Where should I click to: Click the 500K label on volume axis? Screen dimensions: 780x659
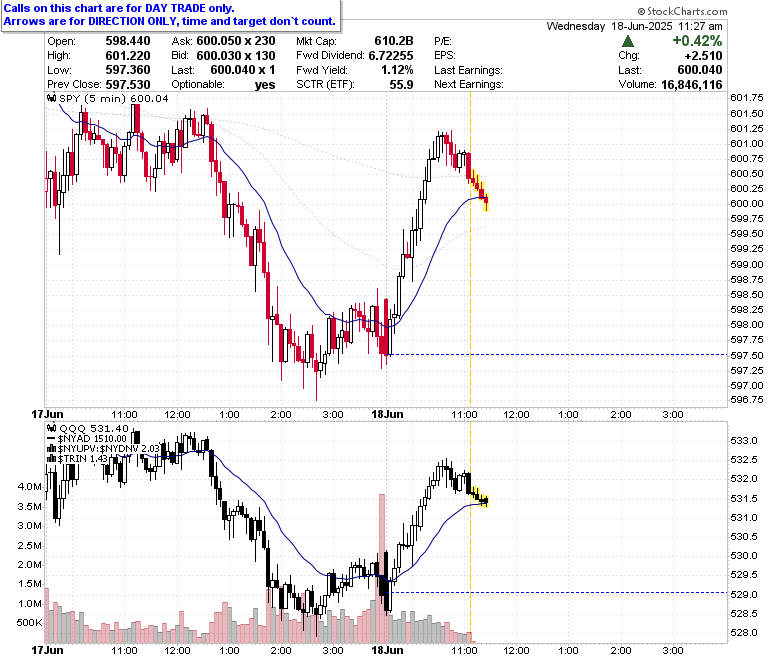(x=29, y=623)
